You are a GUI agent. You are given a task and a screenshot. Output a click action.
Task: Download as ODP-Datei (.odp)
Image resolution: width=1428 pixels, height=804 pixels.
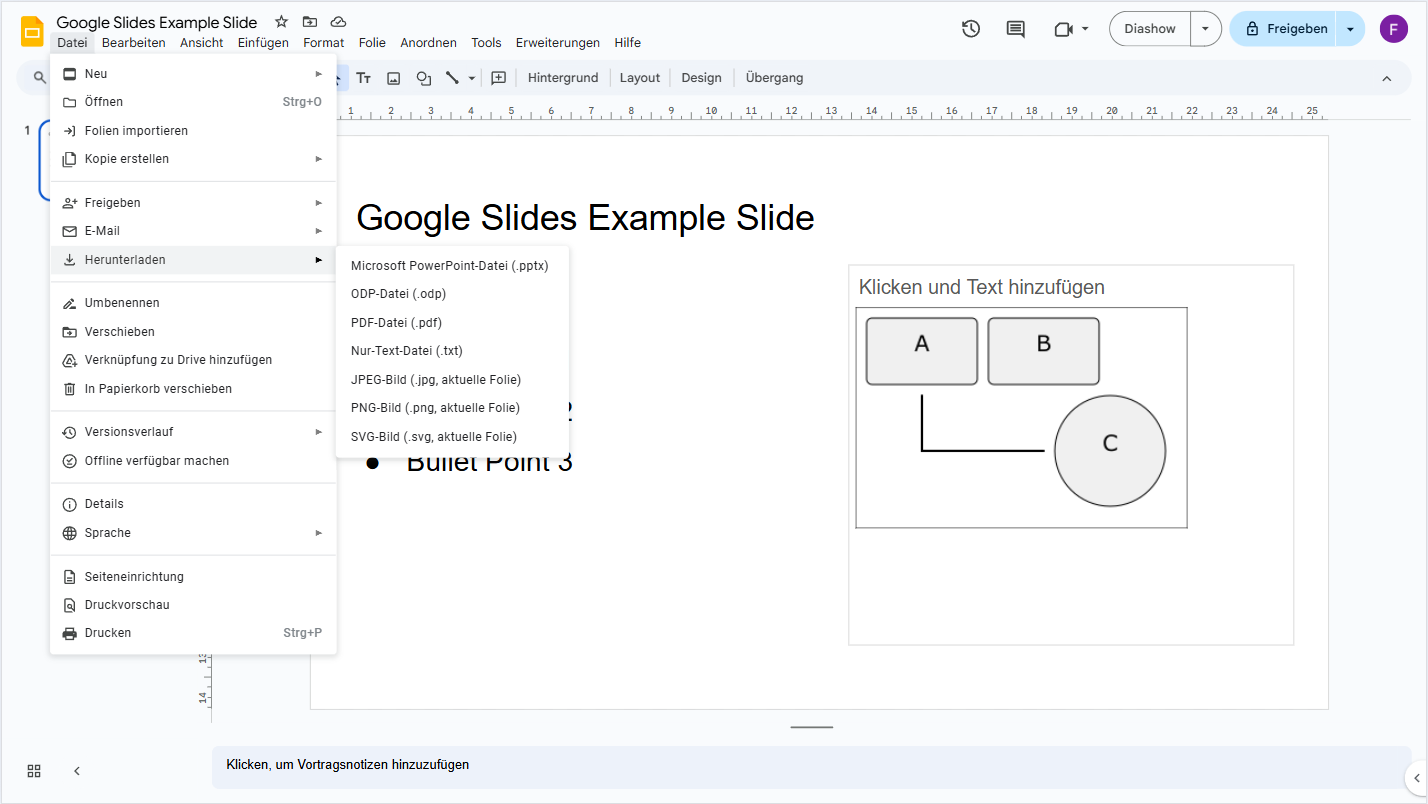click(452, 294)
